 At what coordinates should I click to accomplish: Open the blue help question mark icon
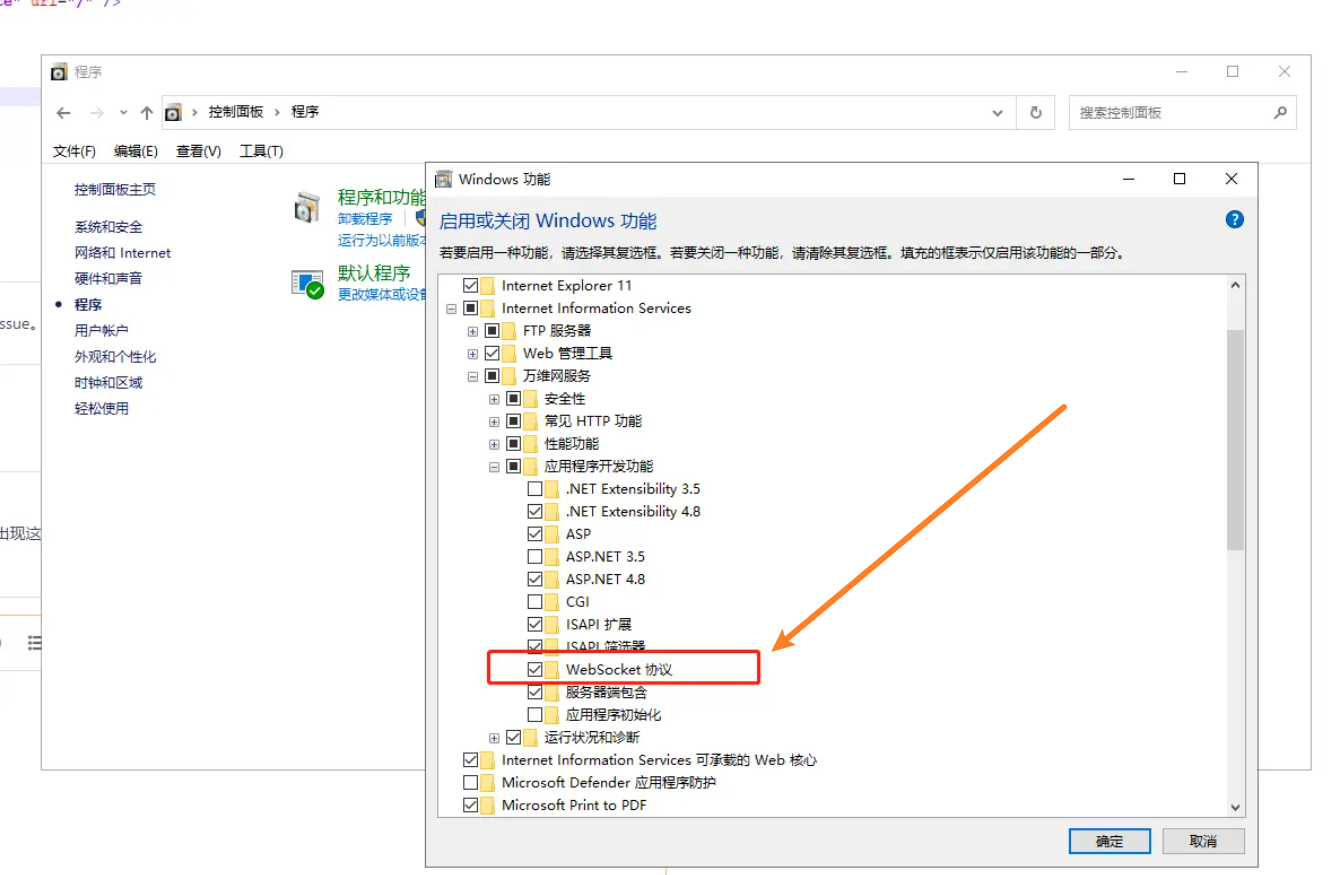coord(1234,220)
